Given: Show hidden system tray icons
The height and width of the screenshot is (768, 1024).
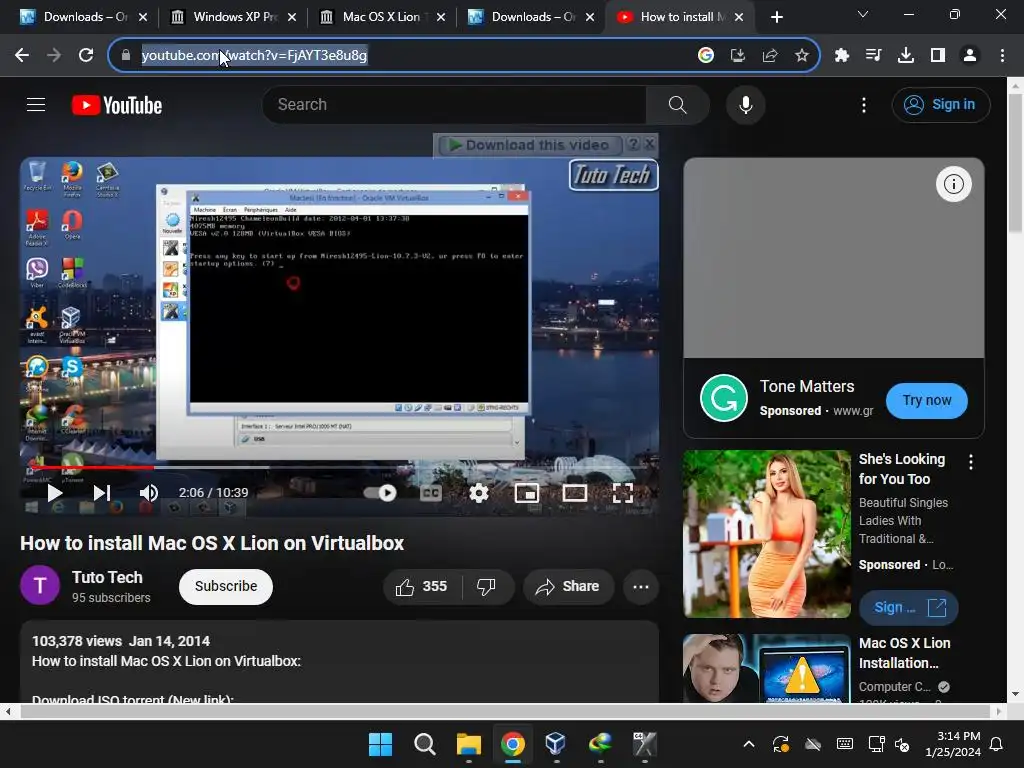Looking at the screenshot, I should pyautogui.click(x=749, y=744).
